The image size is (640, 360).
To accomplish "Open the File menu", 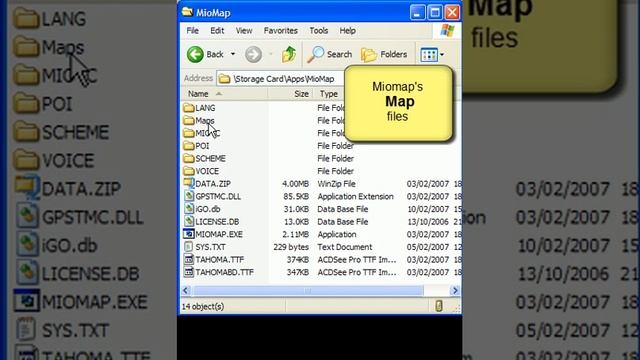I will pos(192,31).
